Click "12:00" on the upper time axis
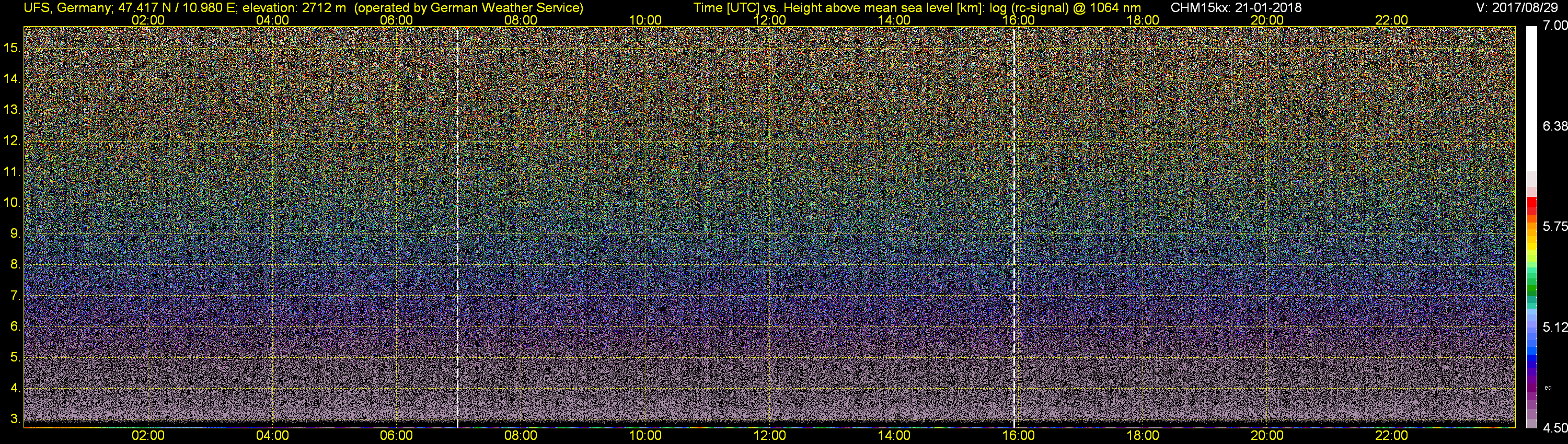The width and height of the screenshot is (1568, 444). [x=769, y=20]
